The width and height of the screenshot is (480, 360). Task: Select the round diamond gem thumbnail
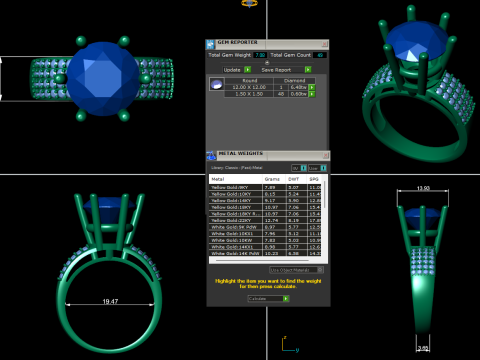click(x=216, y=84)
